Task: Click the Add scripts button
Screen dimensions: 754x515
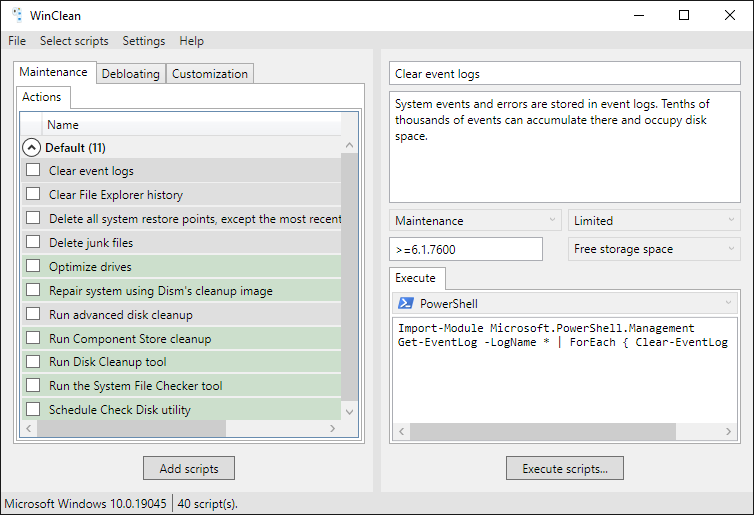Action: click(x=189, y=468)
